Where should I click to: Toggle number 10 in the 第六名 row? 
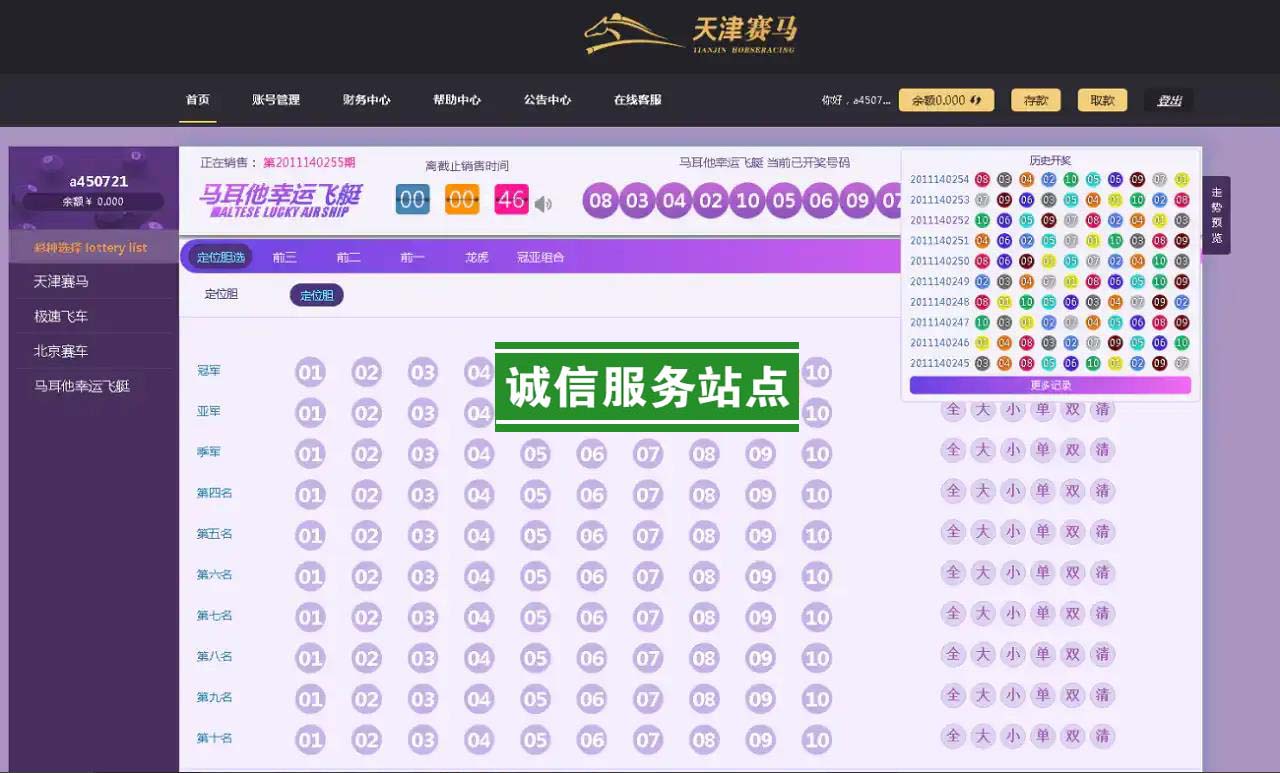tap(817, 577)
